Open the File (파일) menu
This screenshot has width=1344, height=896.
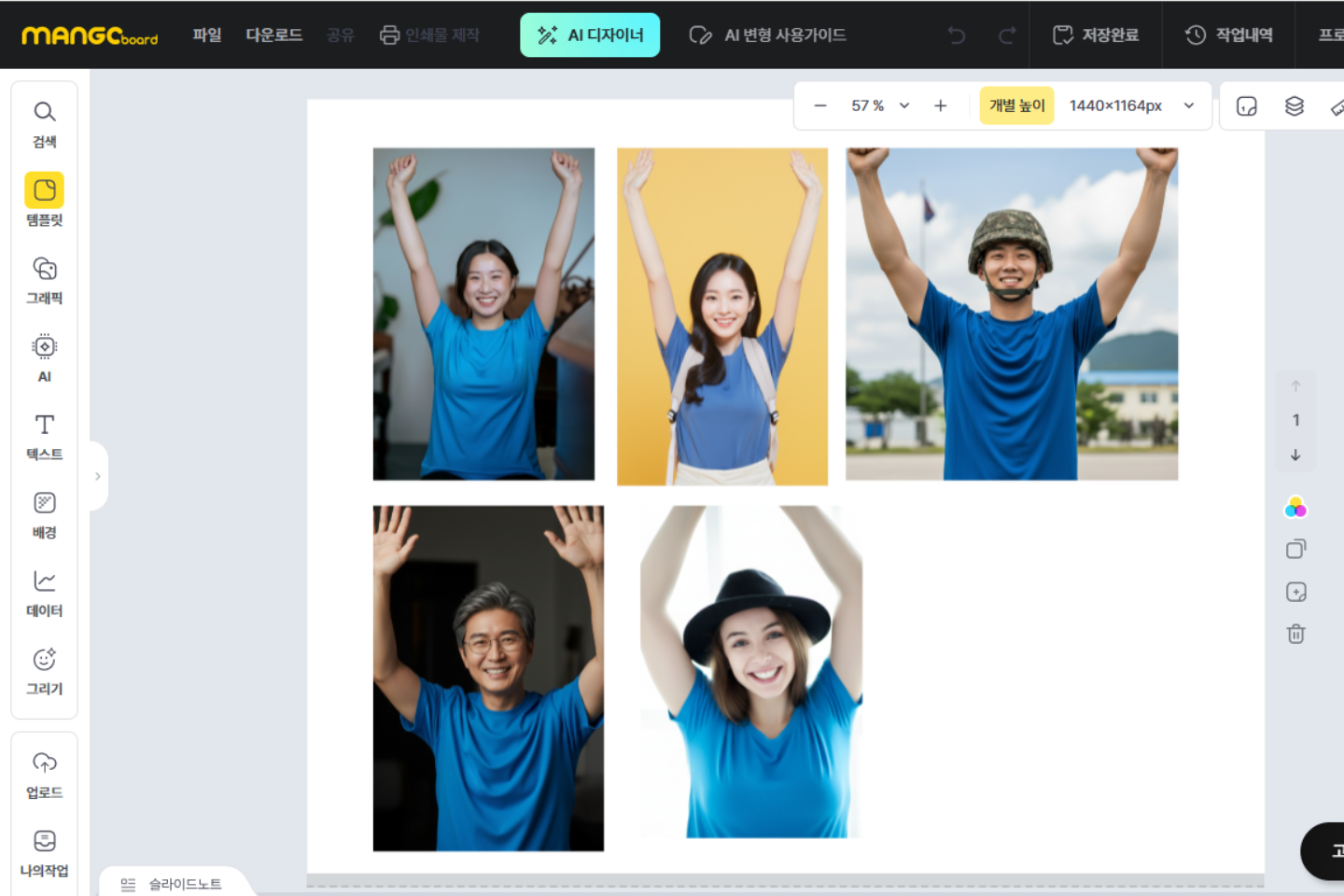207,35
